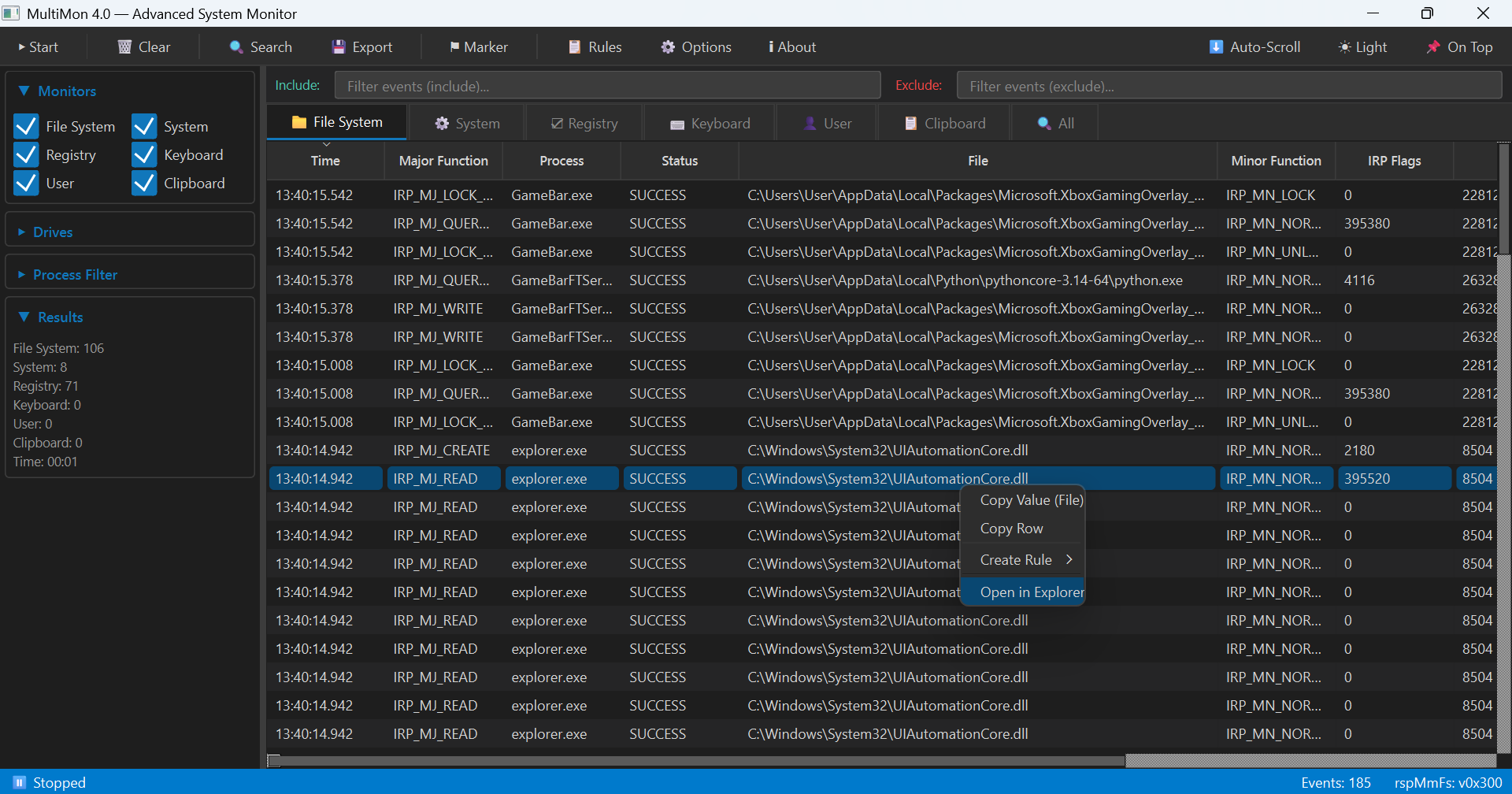Image resolution: width=1512 pixels, height=794 pixels.
Task: Click the Search magnifier icon
Action: pos(235,47)
